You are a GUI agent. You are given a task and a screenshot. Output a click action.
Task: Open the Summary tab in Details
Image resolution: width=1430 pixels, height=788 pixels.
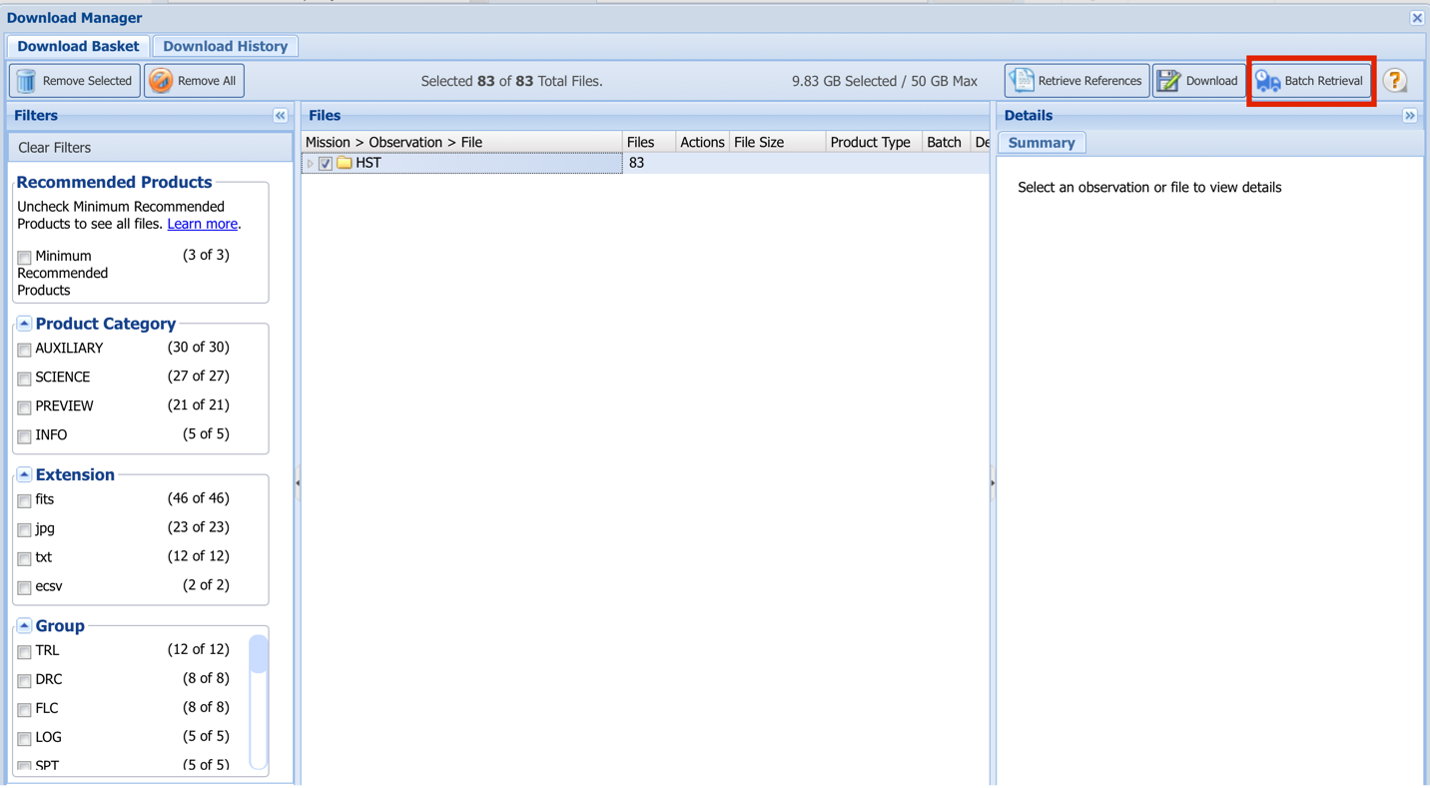pyautogui.click(x=1041, y=143)
